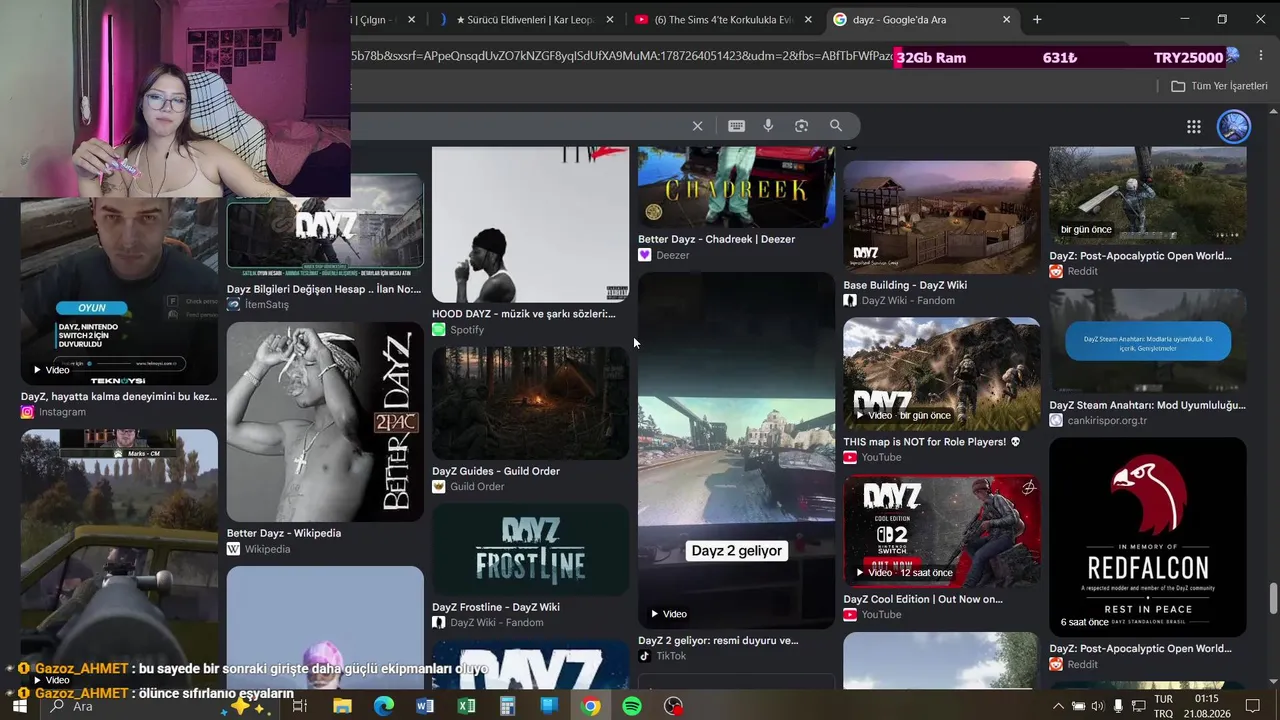
Task: Open the Base Building - DayZ Wiki link
Action: point(905,285)
